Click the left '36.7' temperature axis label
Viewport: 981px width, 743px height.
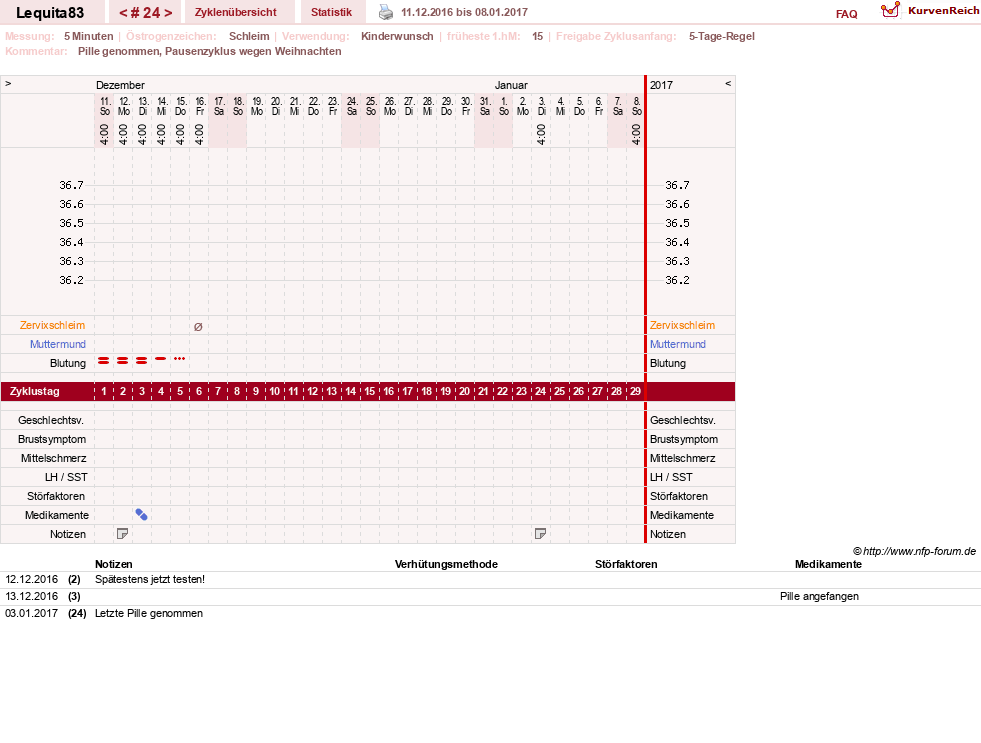71,185
